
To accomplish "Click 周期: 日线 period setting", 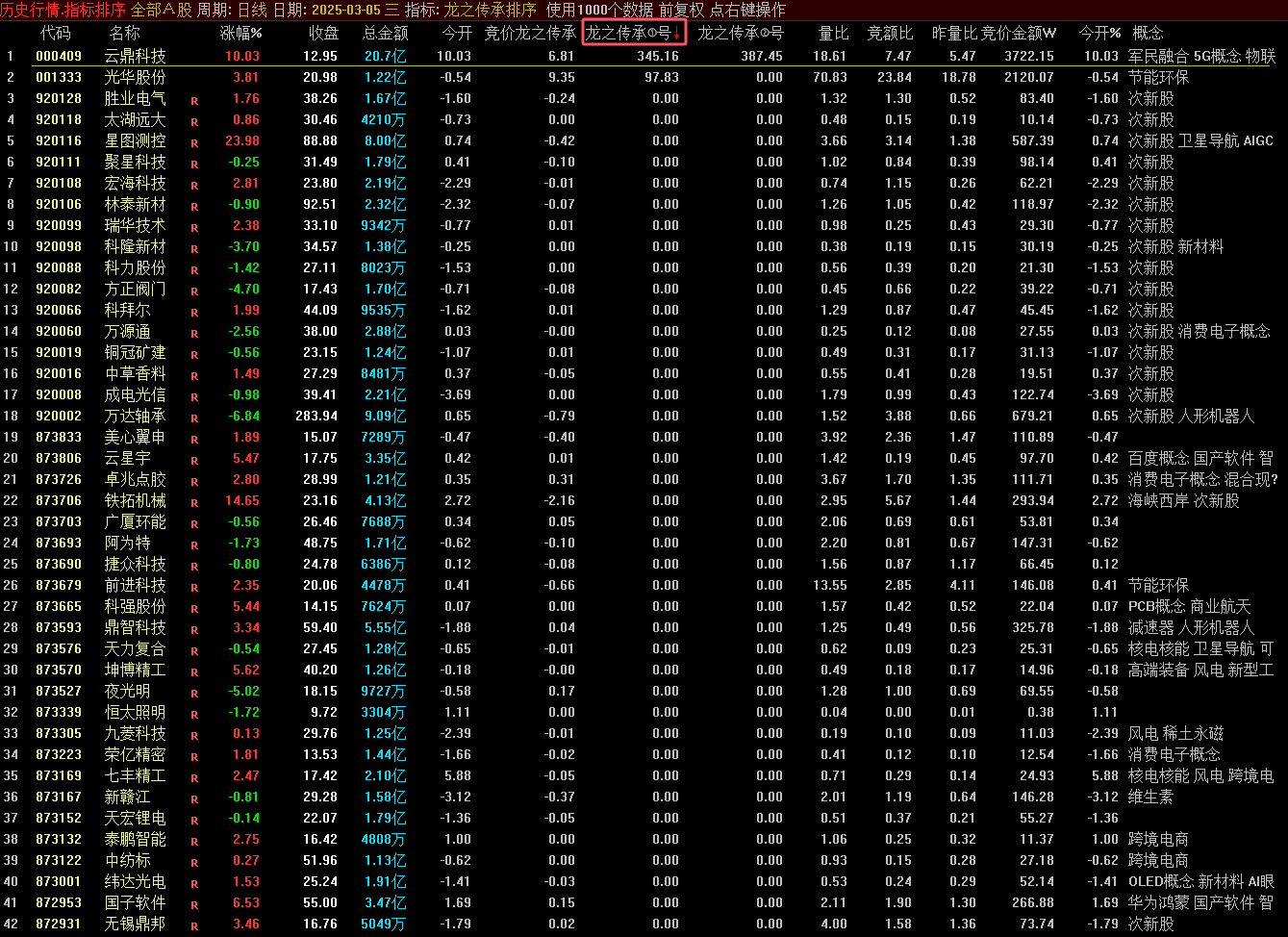I will (x=232, y=10).
